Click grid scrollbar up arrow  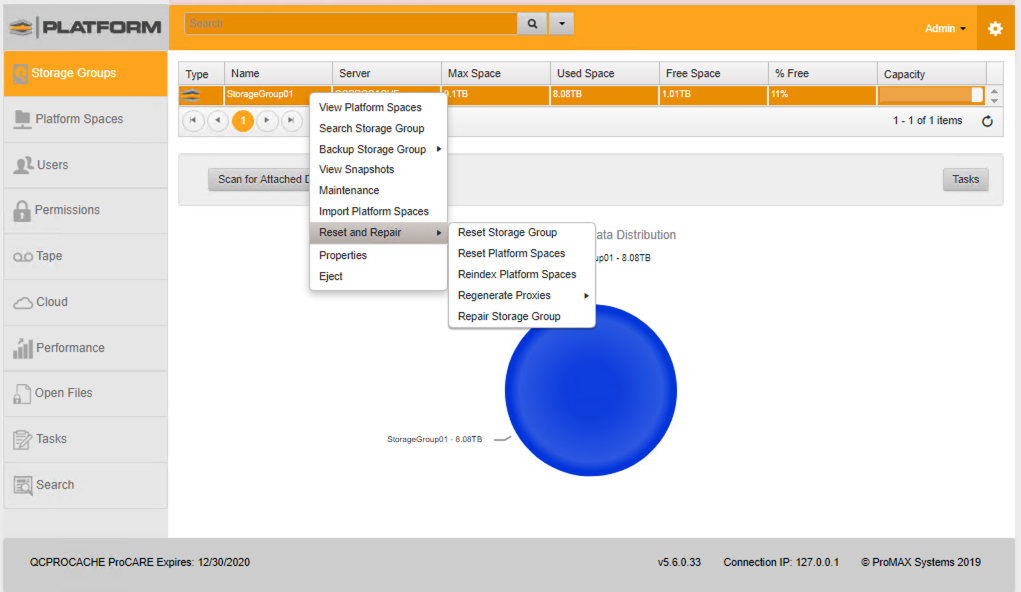pyautogui.click(x=994, y=92)
